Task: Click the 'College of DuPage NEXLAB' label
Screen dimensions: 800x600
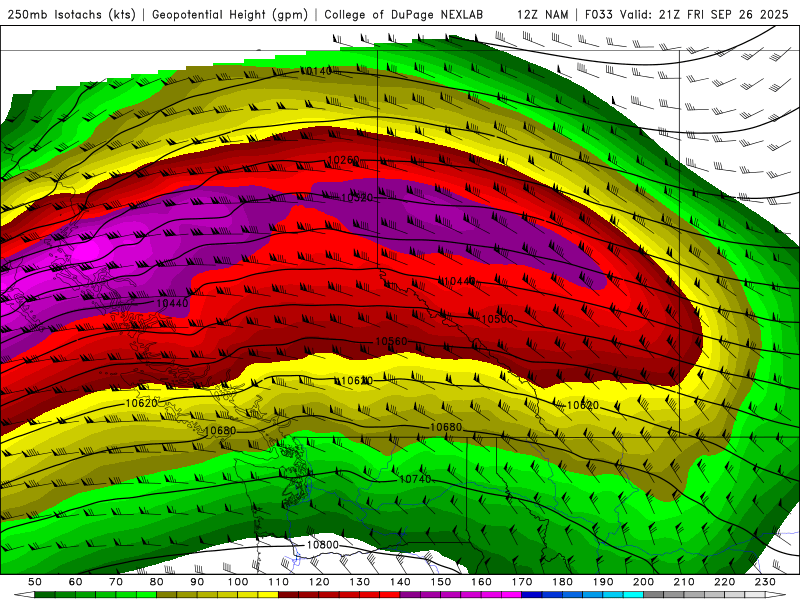Action: (404, 14)
